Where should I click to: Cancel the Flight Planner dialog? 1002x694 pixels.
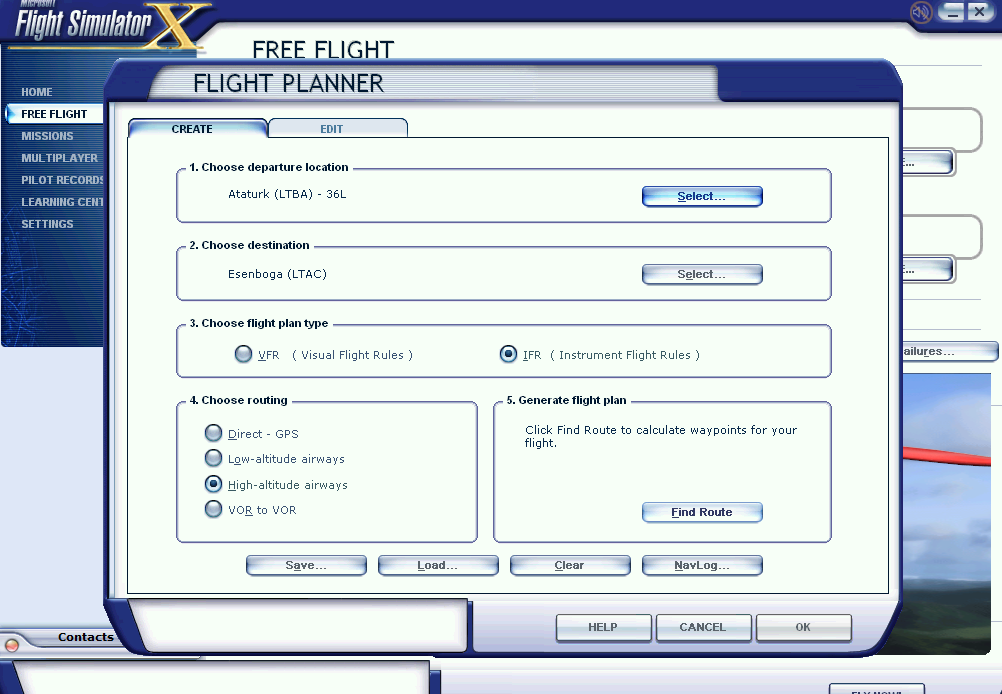[702, 627]
